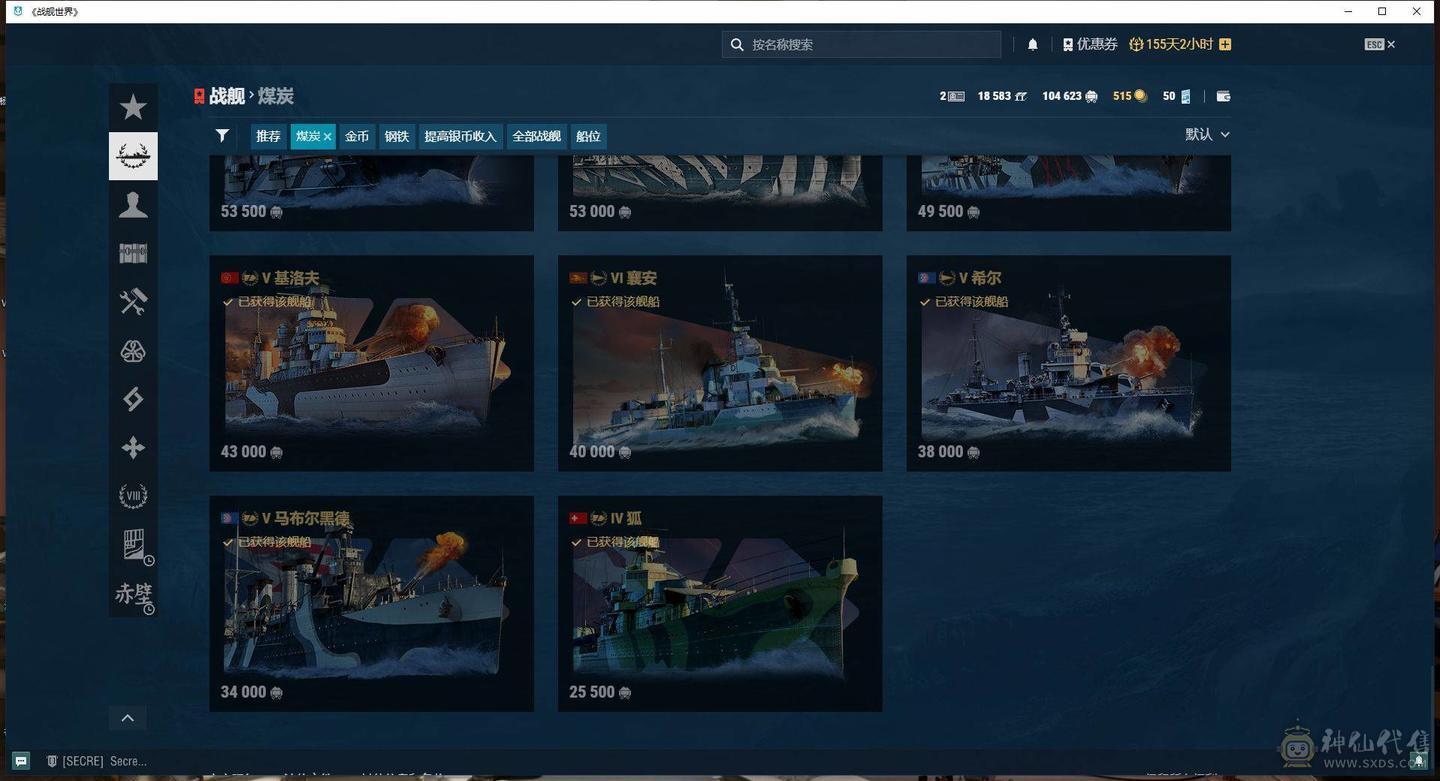Open the signals flag icon in sidebar
Image resolution: width=1440 pixels, height=781 pixels.
pos(133,399)
